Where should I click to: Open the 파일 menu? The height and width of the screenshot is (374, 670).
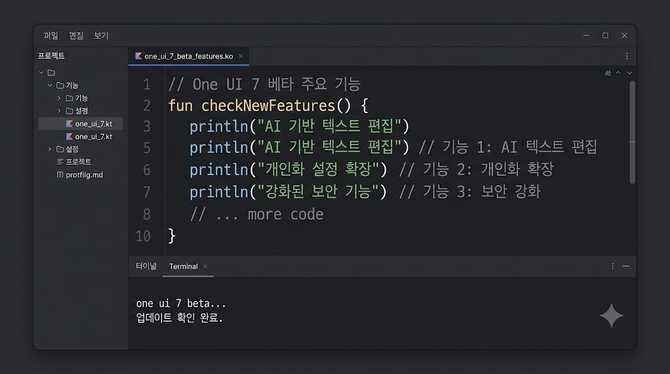pyautogui.click(x=50, y=36)
